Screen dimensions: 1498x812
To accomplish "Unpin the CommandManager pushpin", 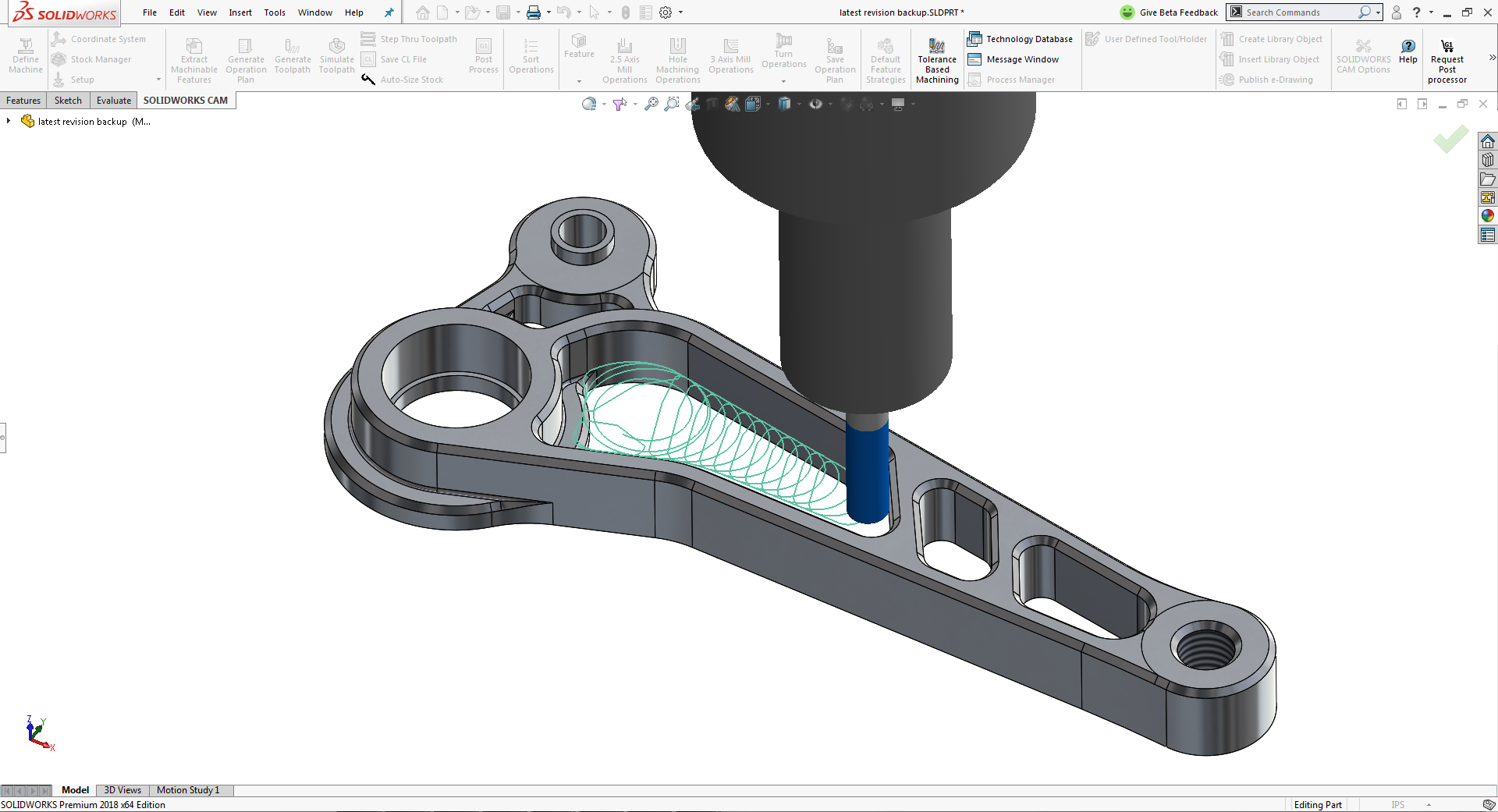I will pyautogui.click(x=389, y=12).
